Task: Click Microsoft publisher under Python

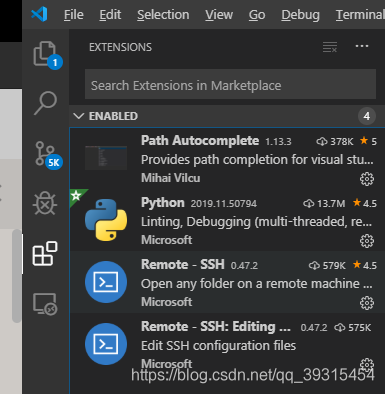Action: click(x=166, y=240)
